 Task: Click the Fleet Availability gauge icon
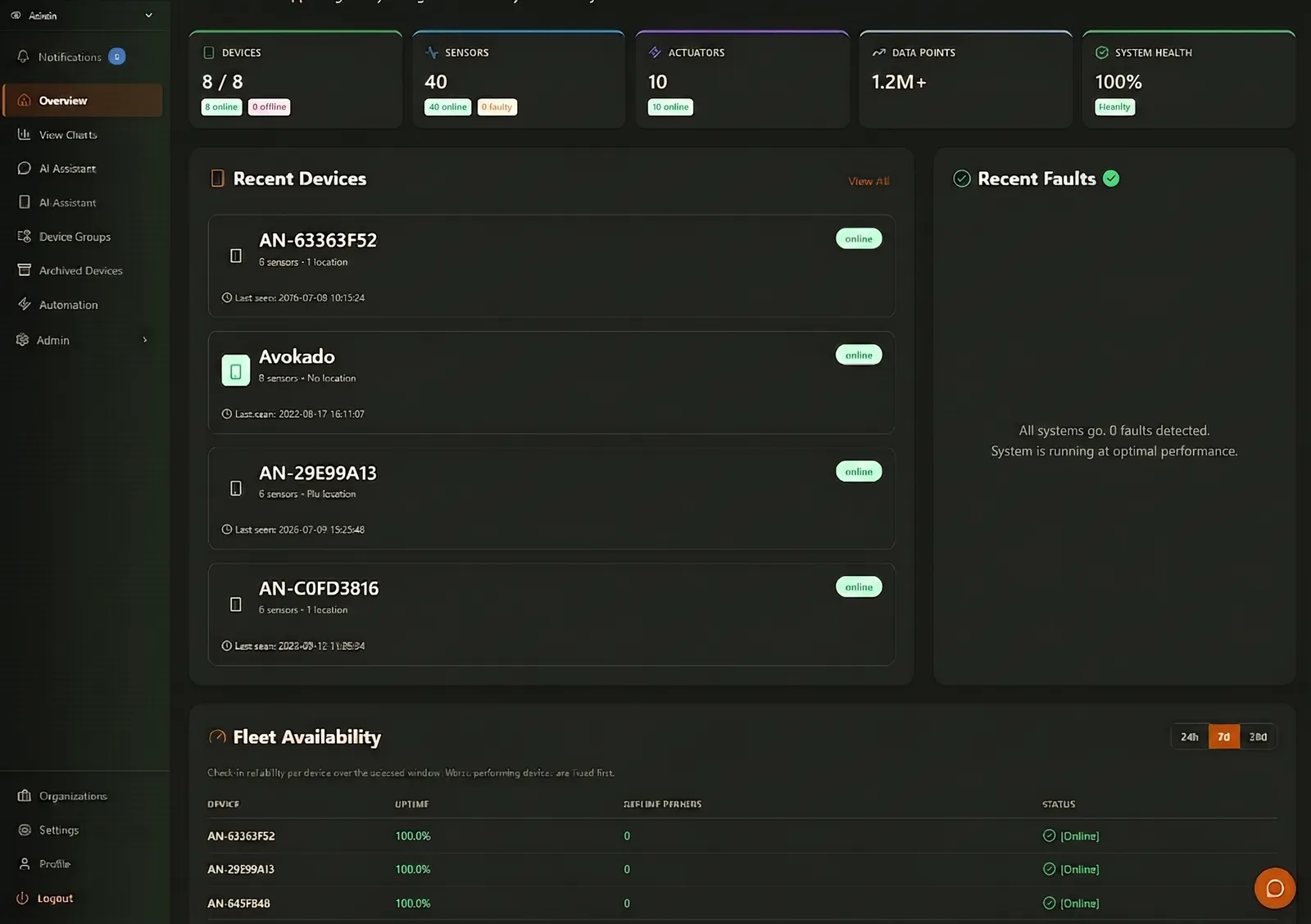tap(217, 737)
